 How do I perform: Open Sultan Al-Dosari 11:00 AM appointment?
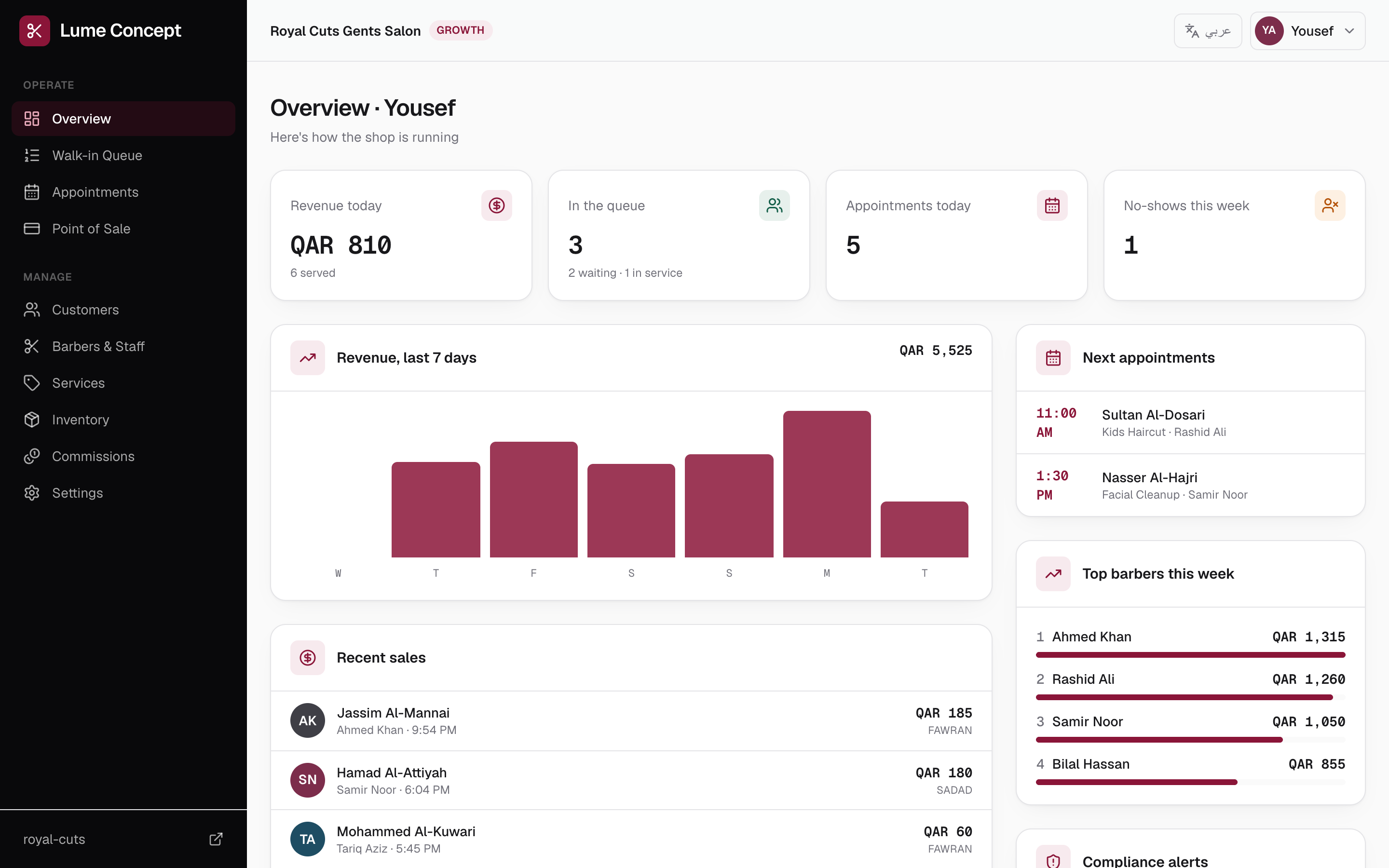click(x=1190, y=423)
